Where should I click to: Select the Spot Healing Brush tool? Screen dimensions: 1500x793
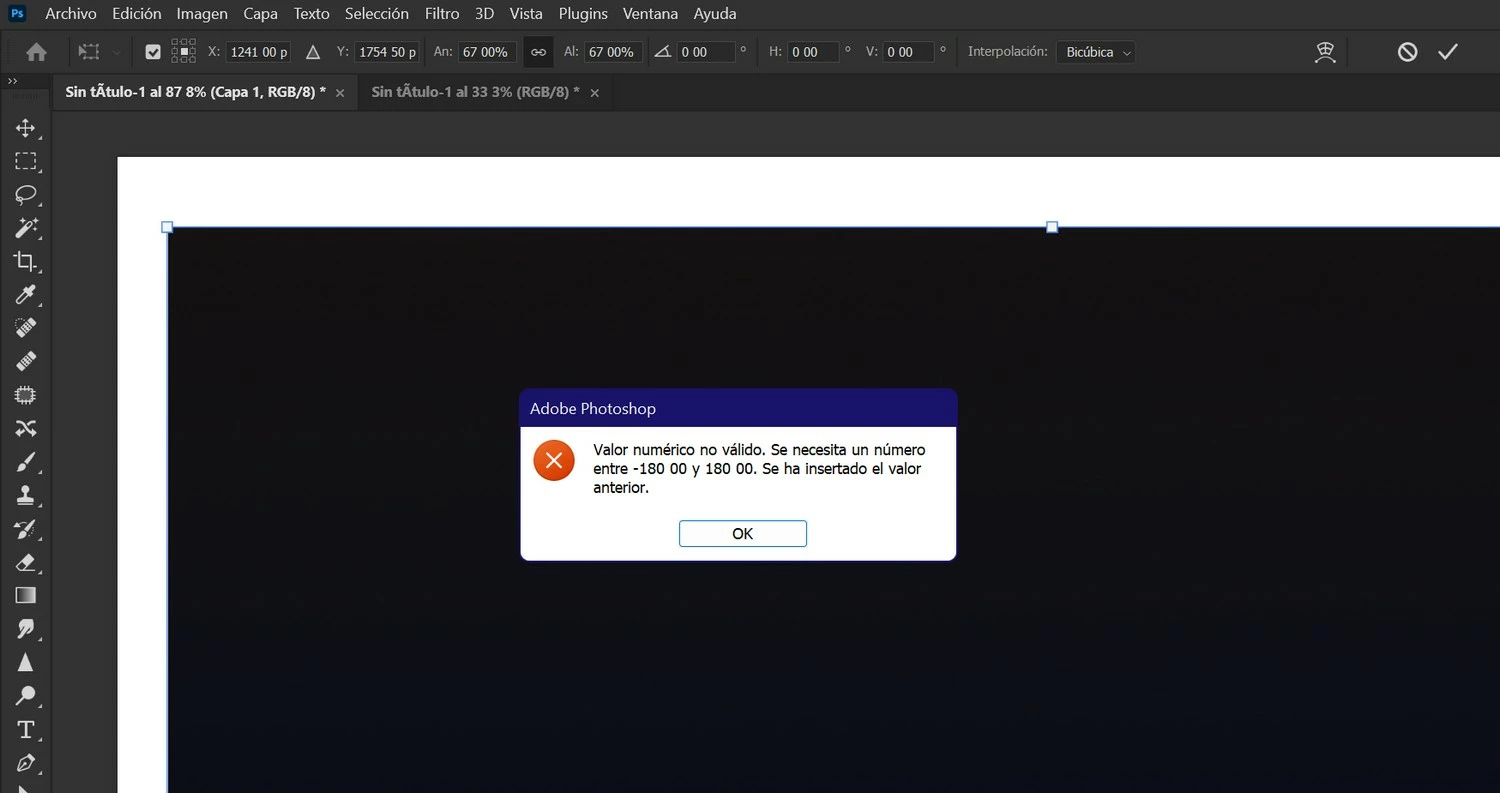tap(26, 328)
